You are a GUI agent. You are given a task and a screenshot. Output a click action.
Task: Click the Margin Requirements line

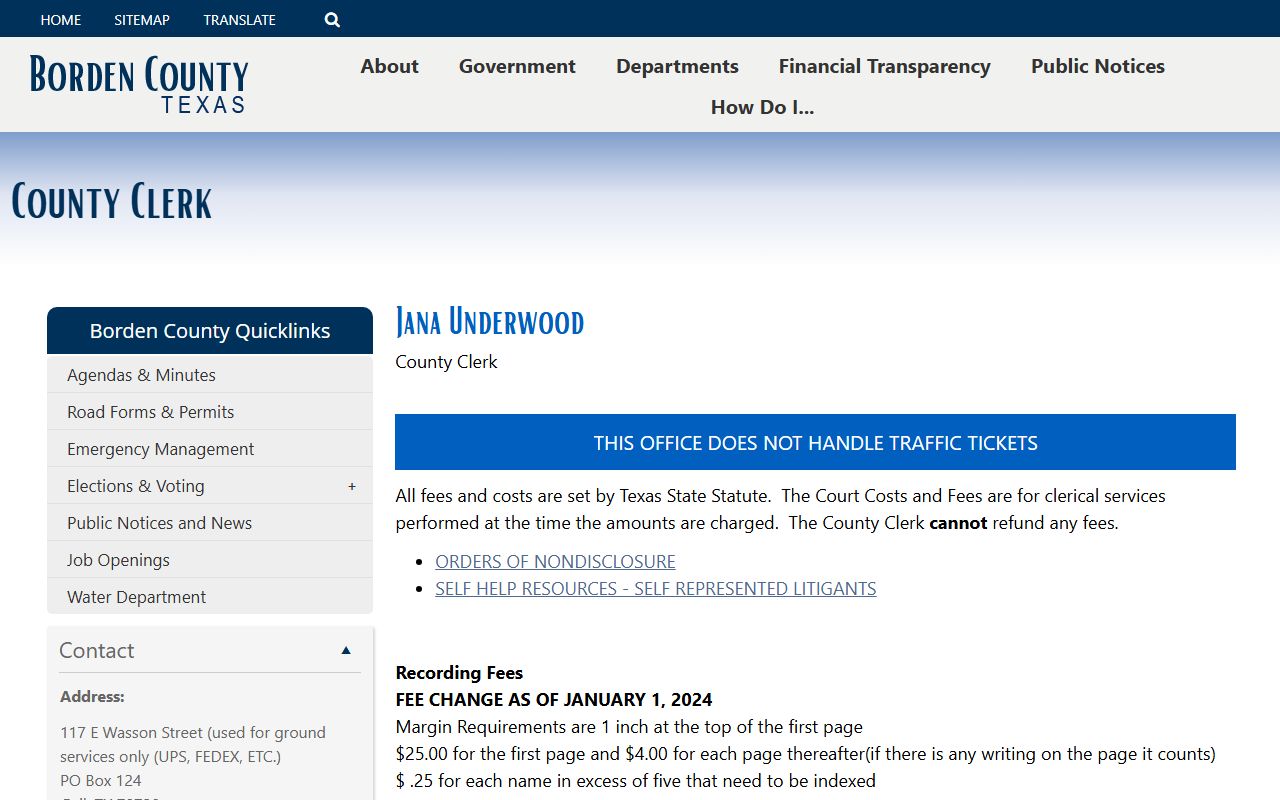coord(629,727)
